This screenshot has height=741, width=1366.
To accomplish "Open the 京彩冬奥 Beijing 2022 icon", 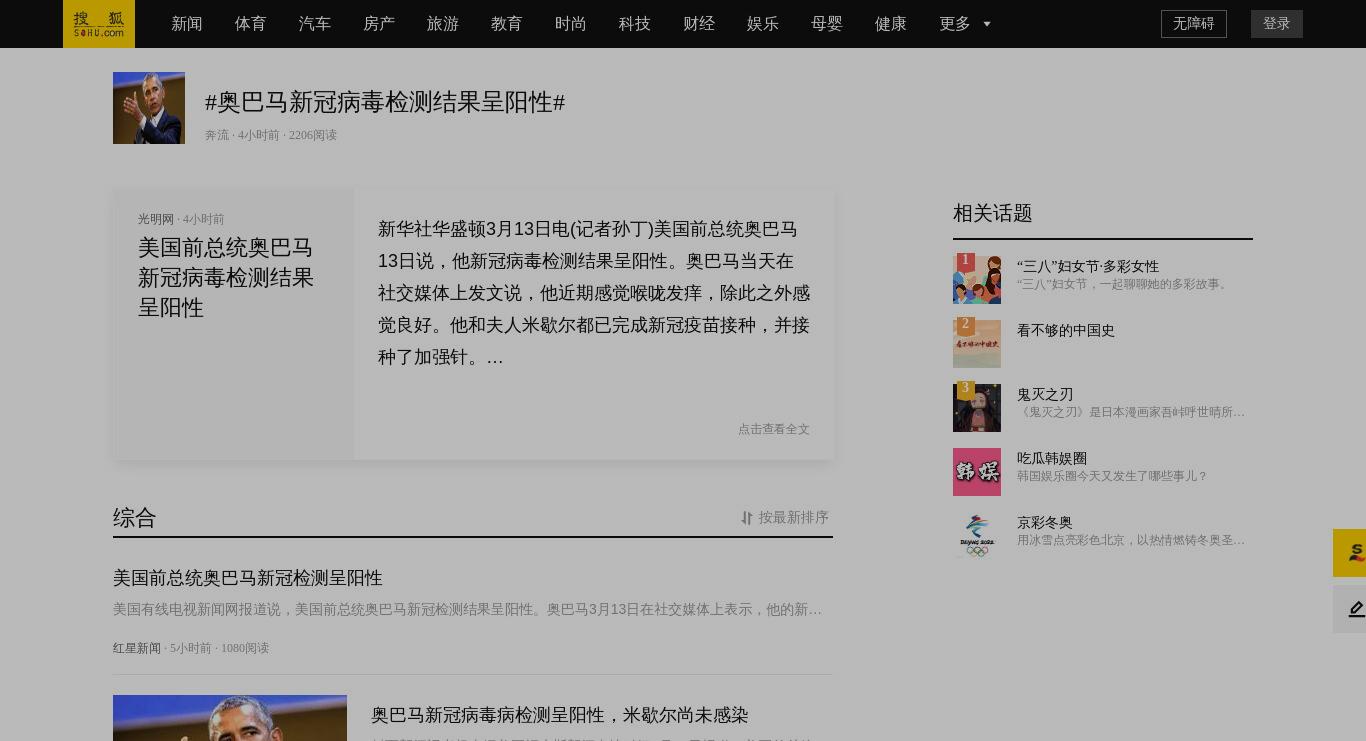I will (977, 536).
